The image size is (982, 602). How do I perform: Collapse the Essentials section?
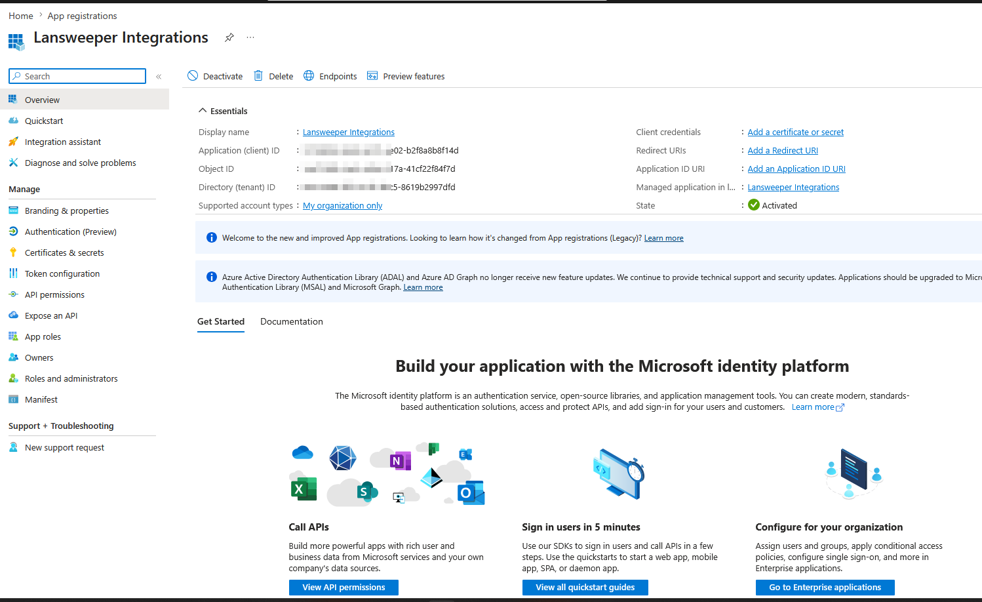click(x=223, y=111)
